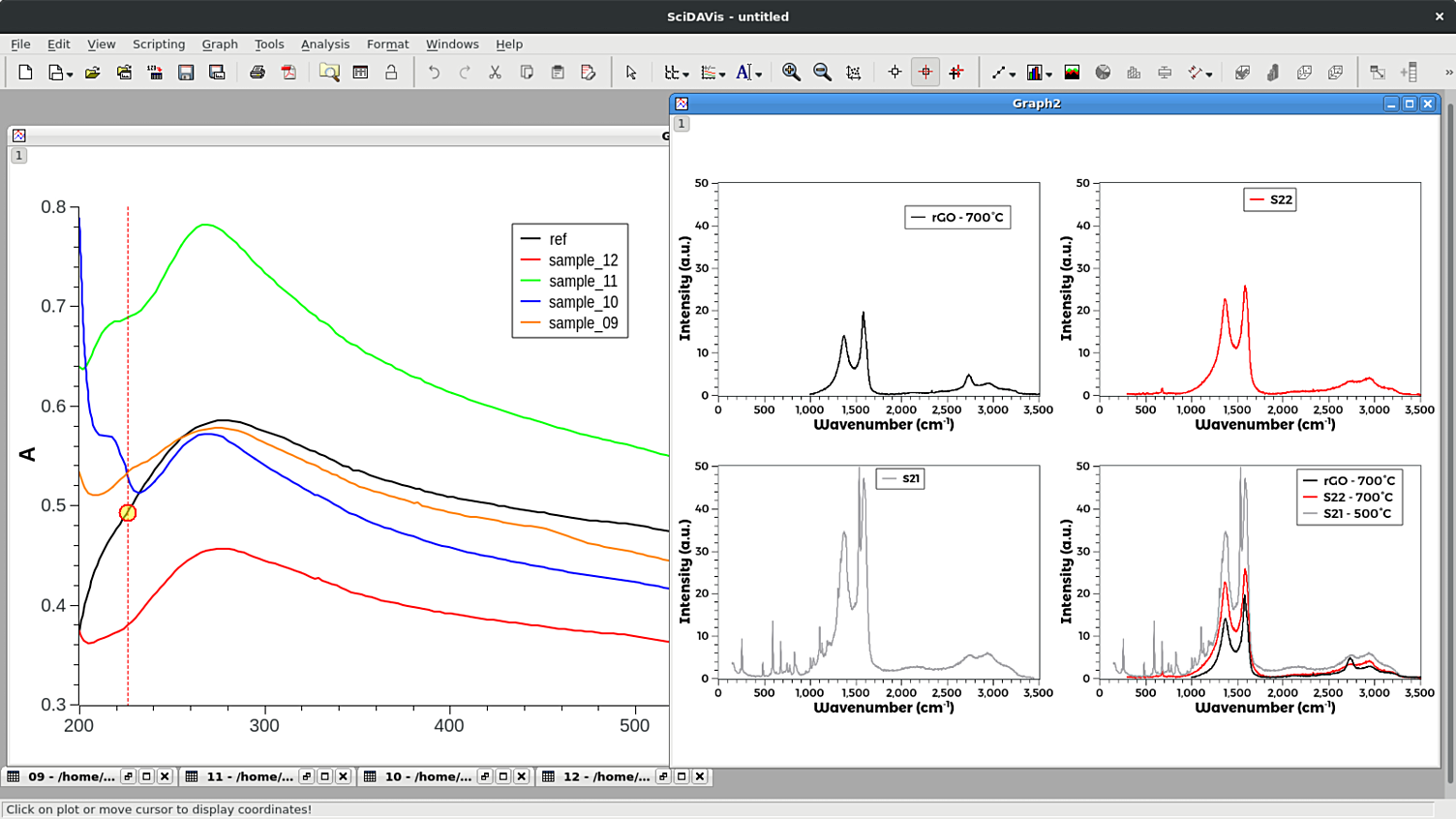Click the Zoom Out magnifier icon

[x=822, y=73]
